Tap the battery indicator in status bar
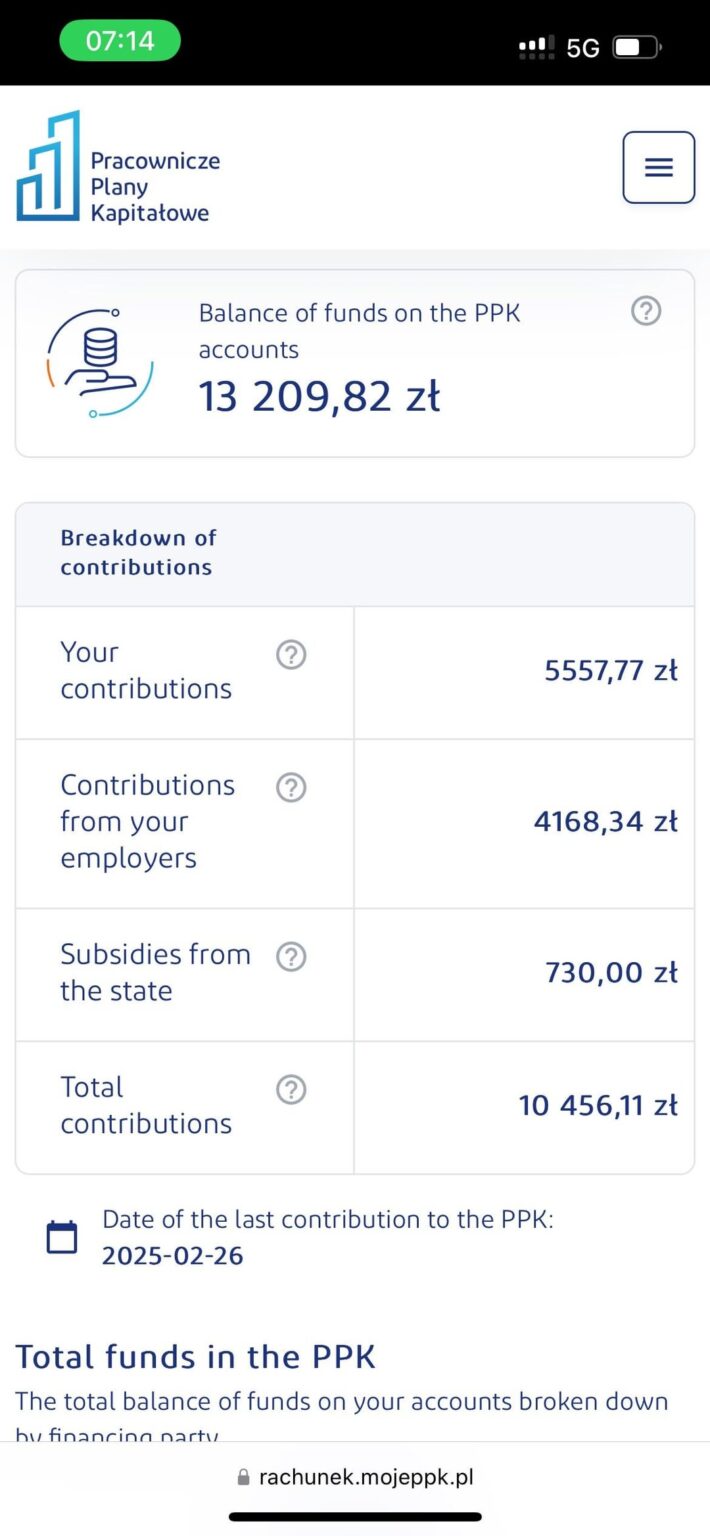This screenshot has height=1536, width=710. click(637, 47)
